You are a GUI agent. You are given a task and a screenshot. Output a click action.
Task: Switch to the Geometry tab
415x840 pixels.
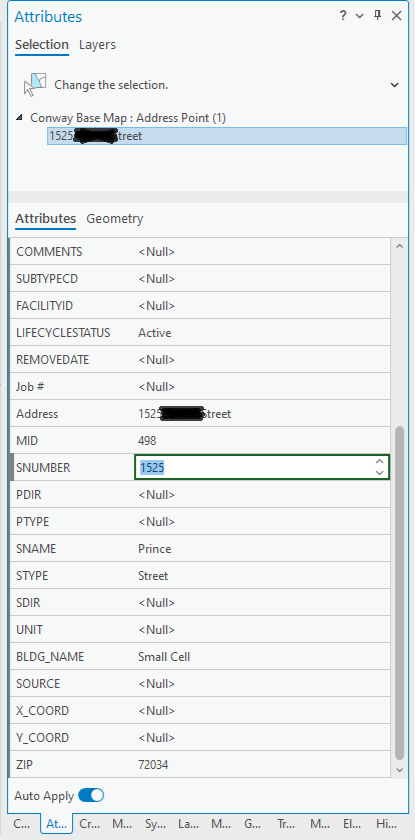(x=115, y=219)
